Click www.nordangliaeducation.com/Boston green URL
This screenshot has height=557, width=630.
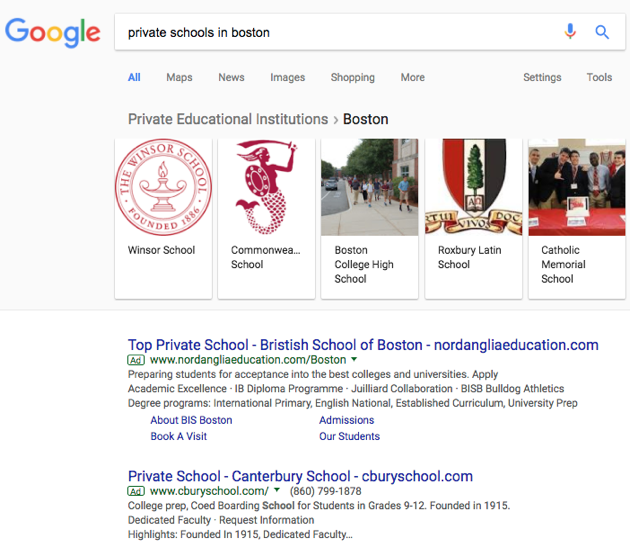[x=248, y=360]
